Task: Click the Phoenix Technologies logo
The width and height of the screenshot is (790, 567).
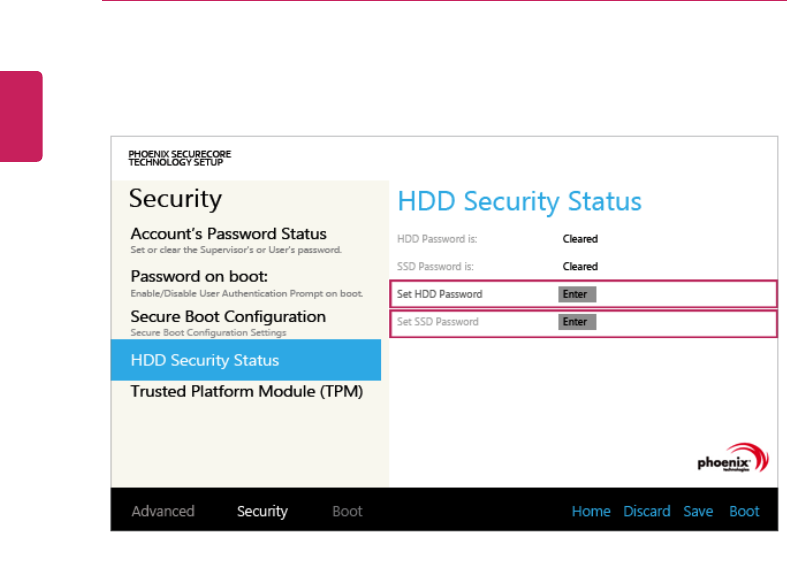Action: tap(734, 459)
